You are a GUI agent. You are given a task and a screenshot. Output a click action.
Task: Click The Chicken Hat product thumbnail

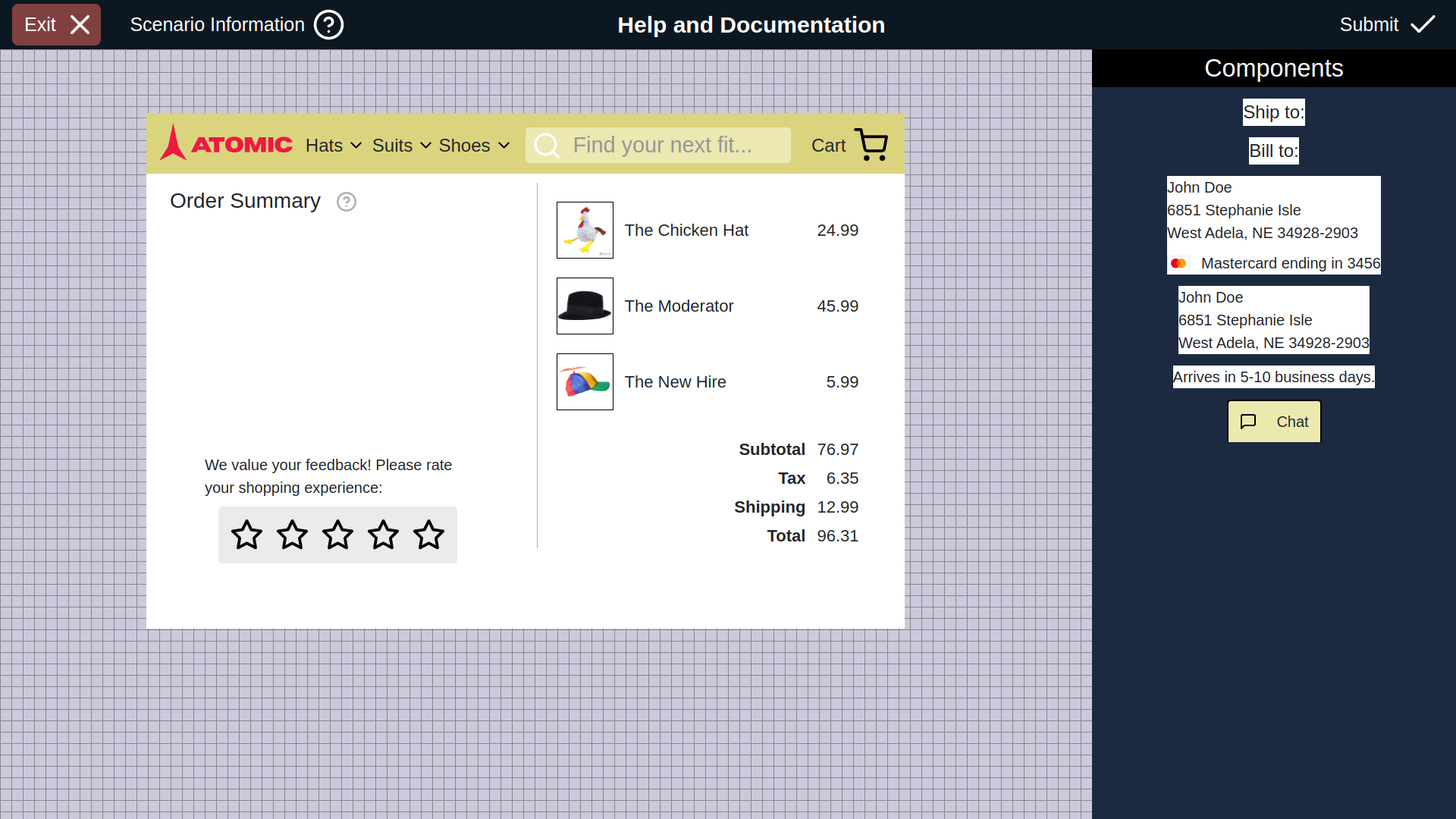pos(585,230)
